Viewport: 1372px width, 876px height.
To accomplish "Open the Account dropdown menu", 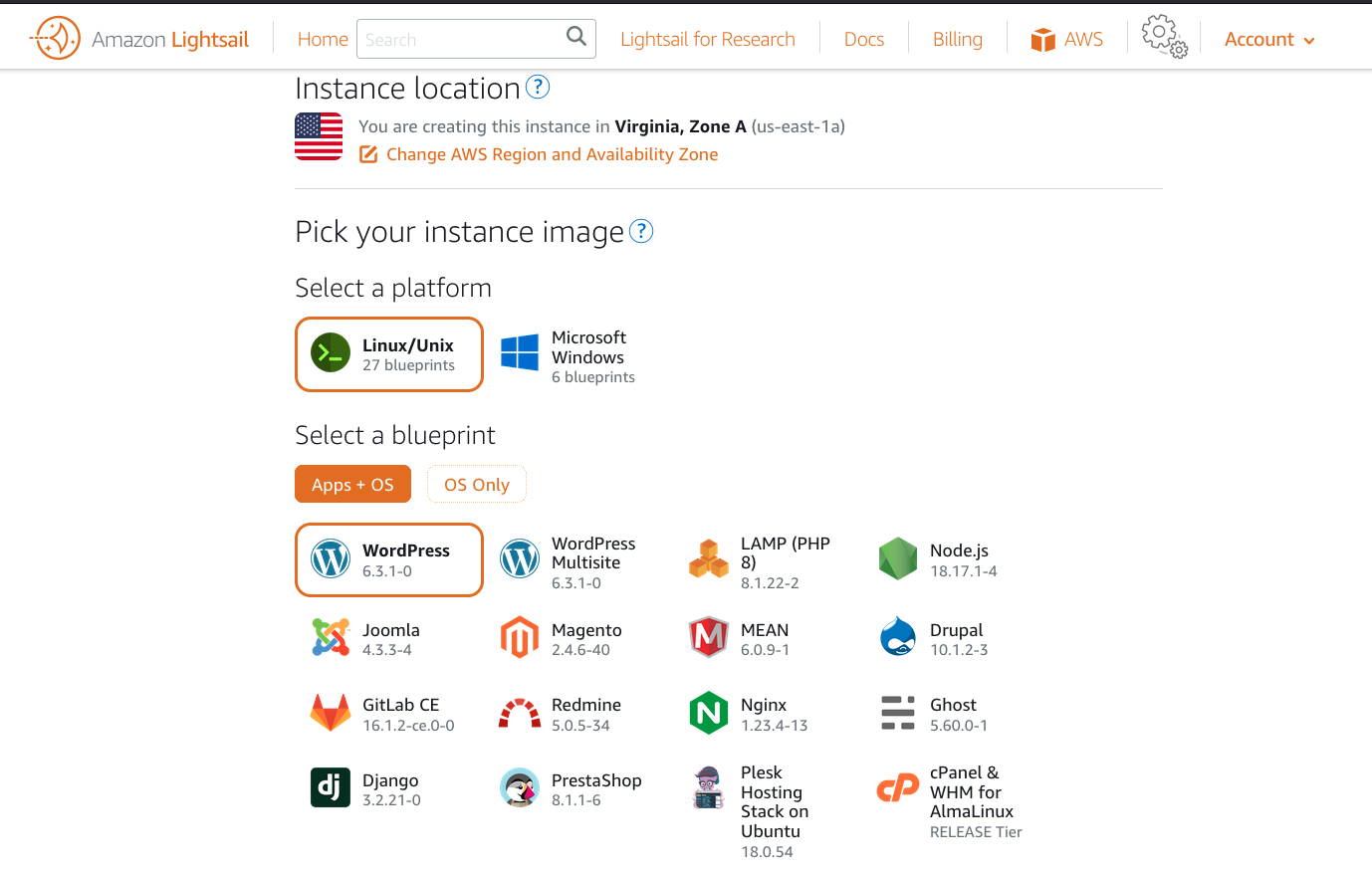I will pos(1269,40).
